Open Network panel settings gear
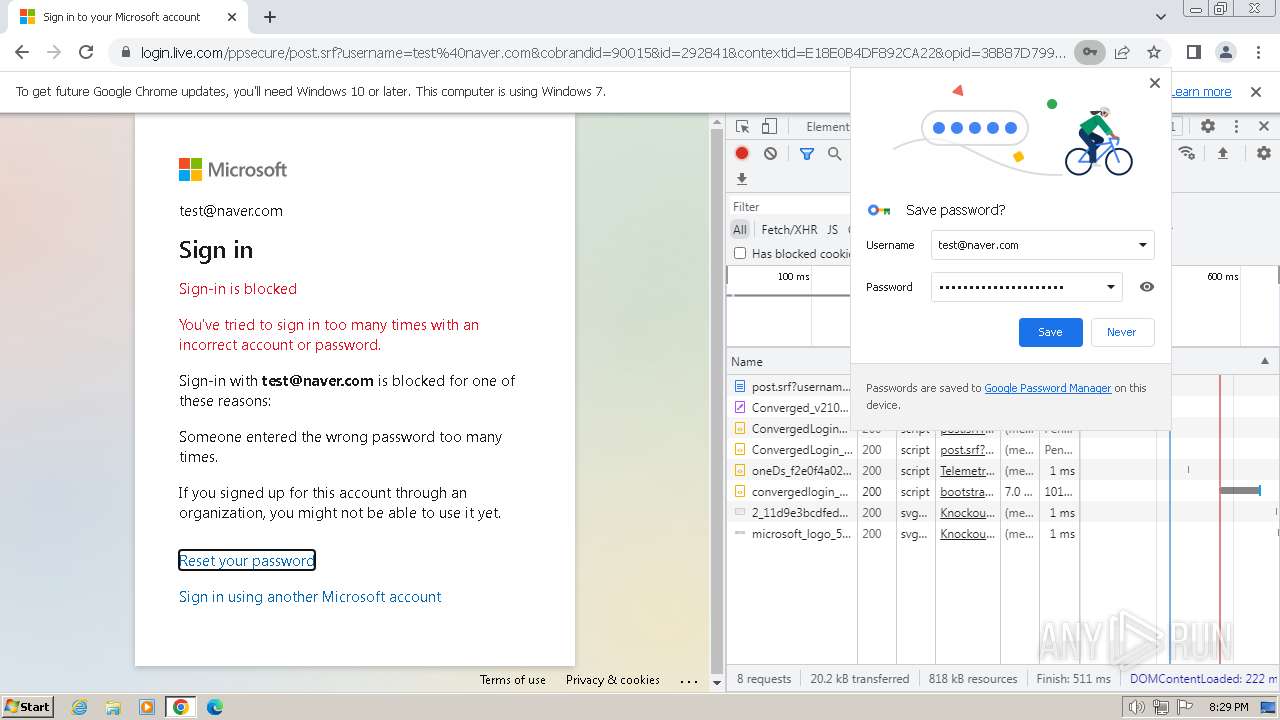Image resolution: width=1280 pixels, height=720 pixels. coord(1264,153)
